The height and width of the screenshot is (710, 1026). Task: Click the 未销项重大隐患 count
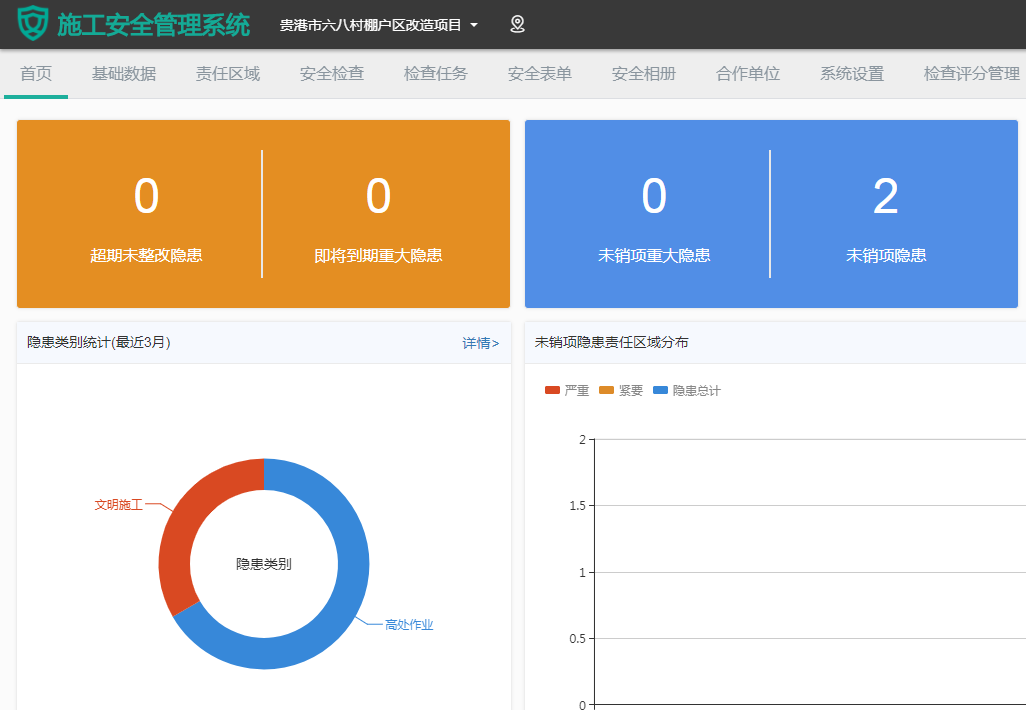click(x=654, y=196)
